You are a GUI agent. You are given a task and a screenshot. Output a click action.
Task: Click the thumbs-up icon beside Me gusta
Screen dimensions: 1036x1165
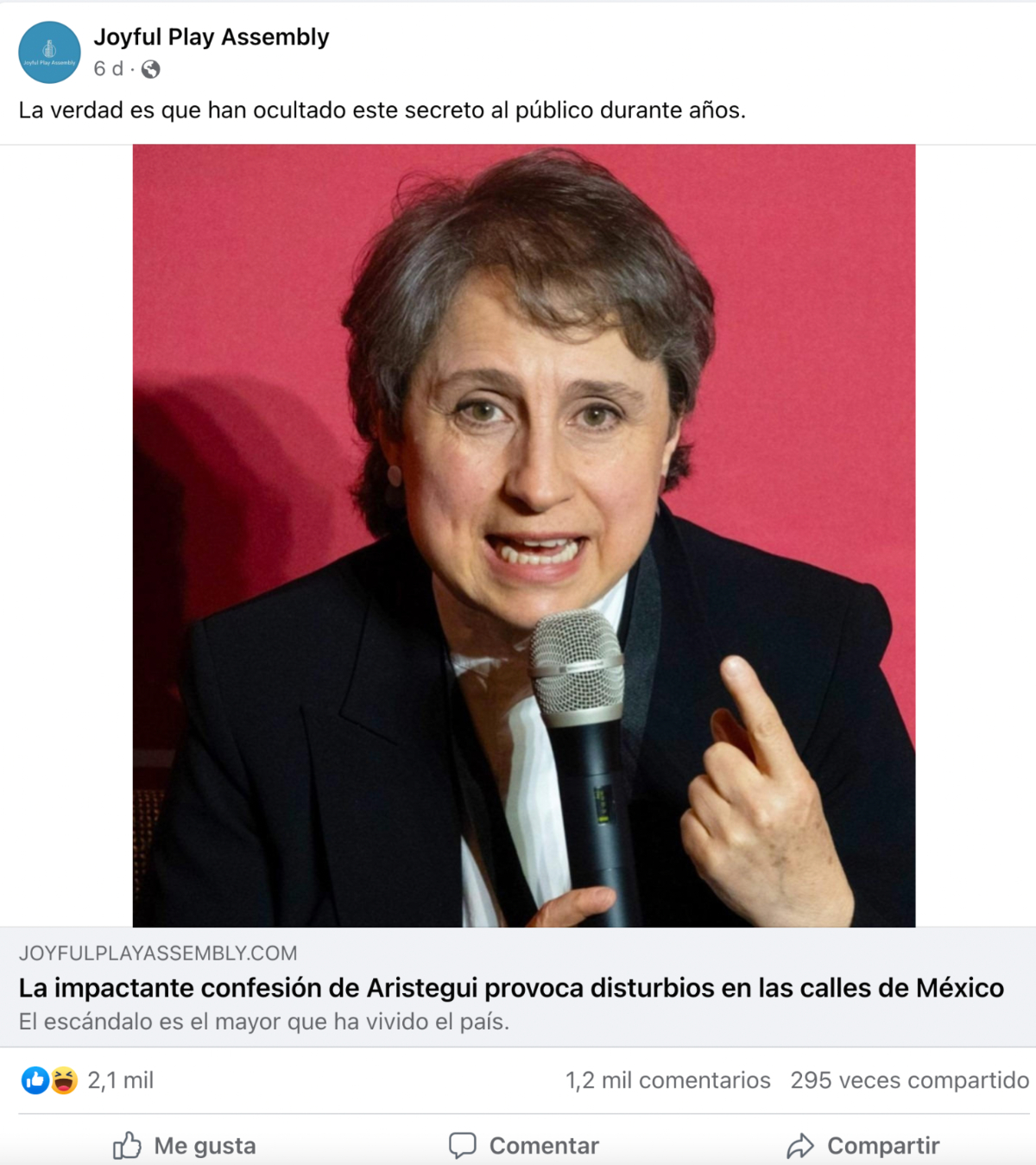click(x=127, y=1146)
